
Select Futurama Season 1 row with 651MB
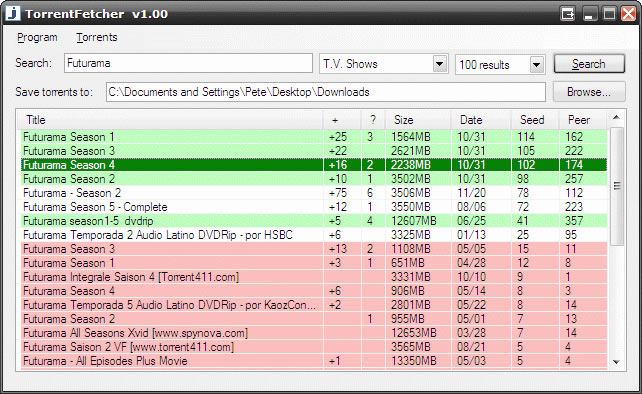point(314,263)
